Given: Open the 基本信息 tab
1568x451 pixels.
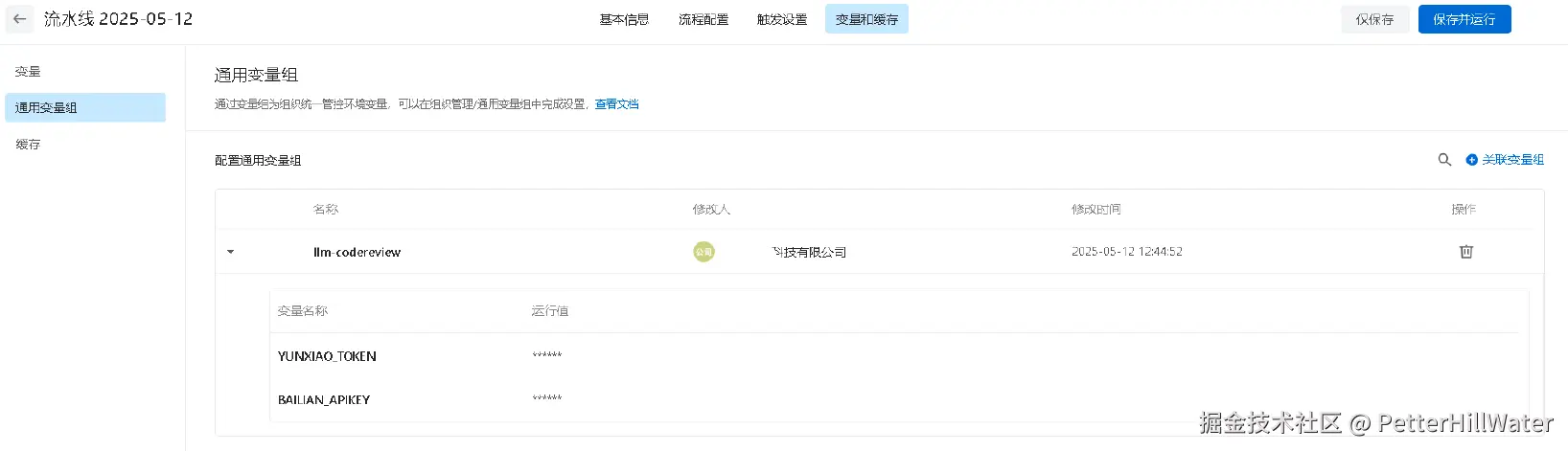Looking at the screenshot, I should coord(624,19).
